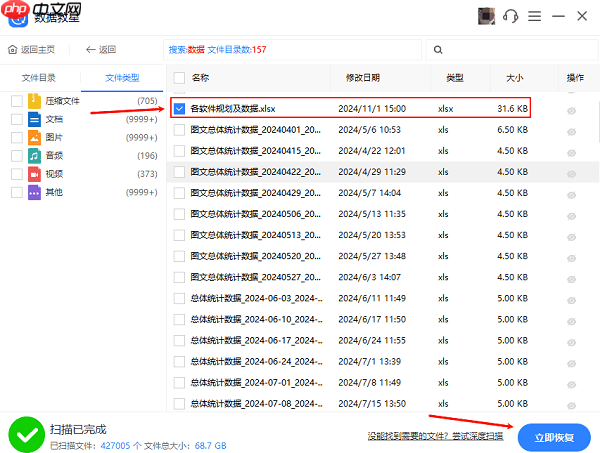Click the 31.6 KB size cell
The height and width of the screenshot is (453, 600).
click(512, 109)
